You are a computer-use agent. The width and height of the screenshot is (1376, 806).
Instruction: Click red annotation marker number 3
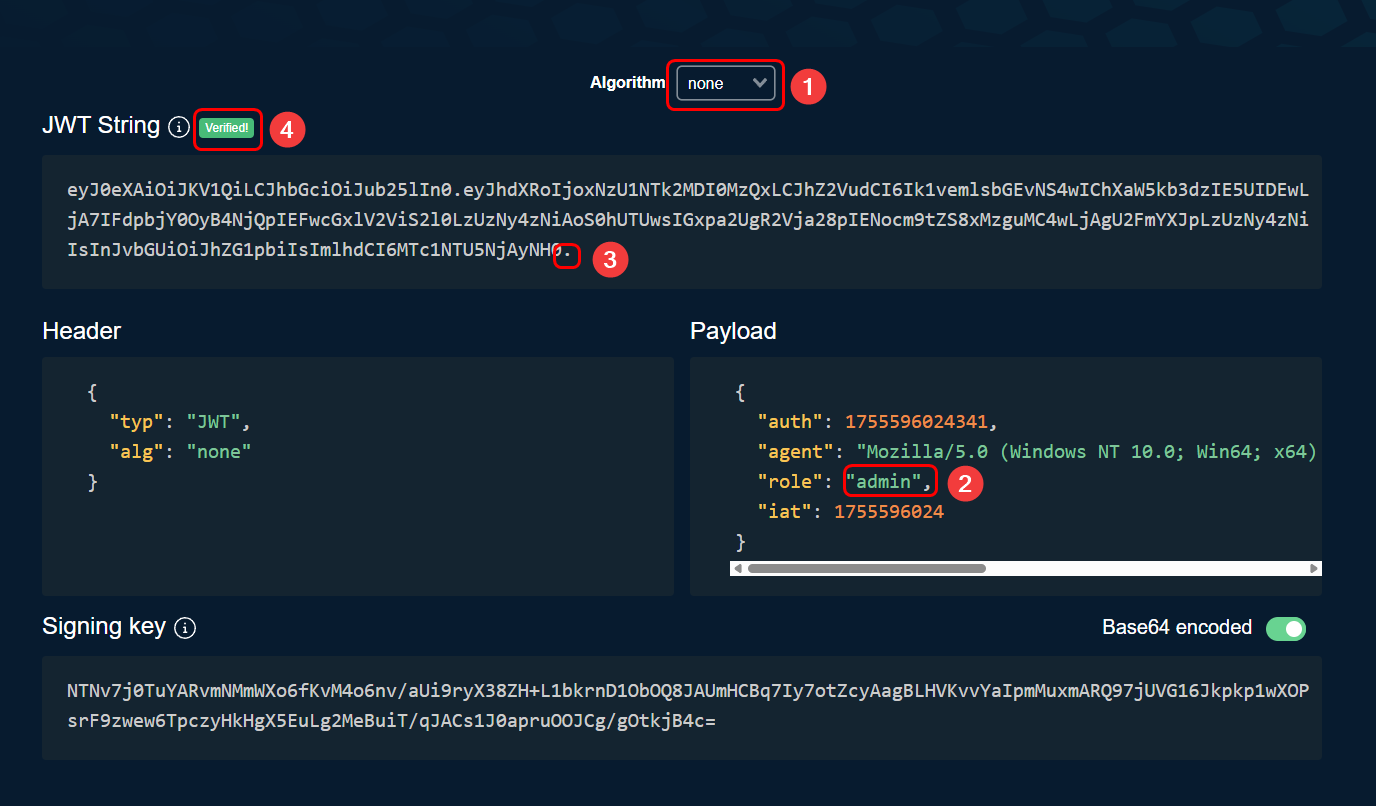[610, 260]
